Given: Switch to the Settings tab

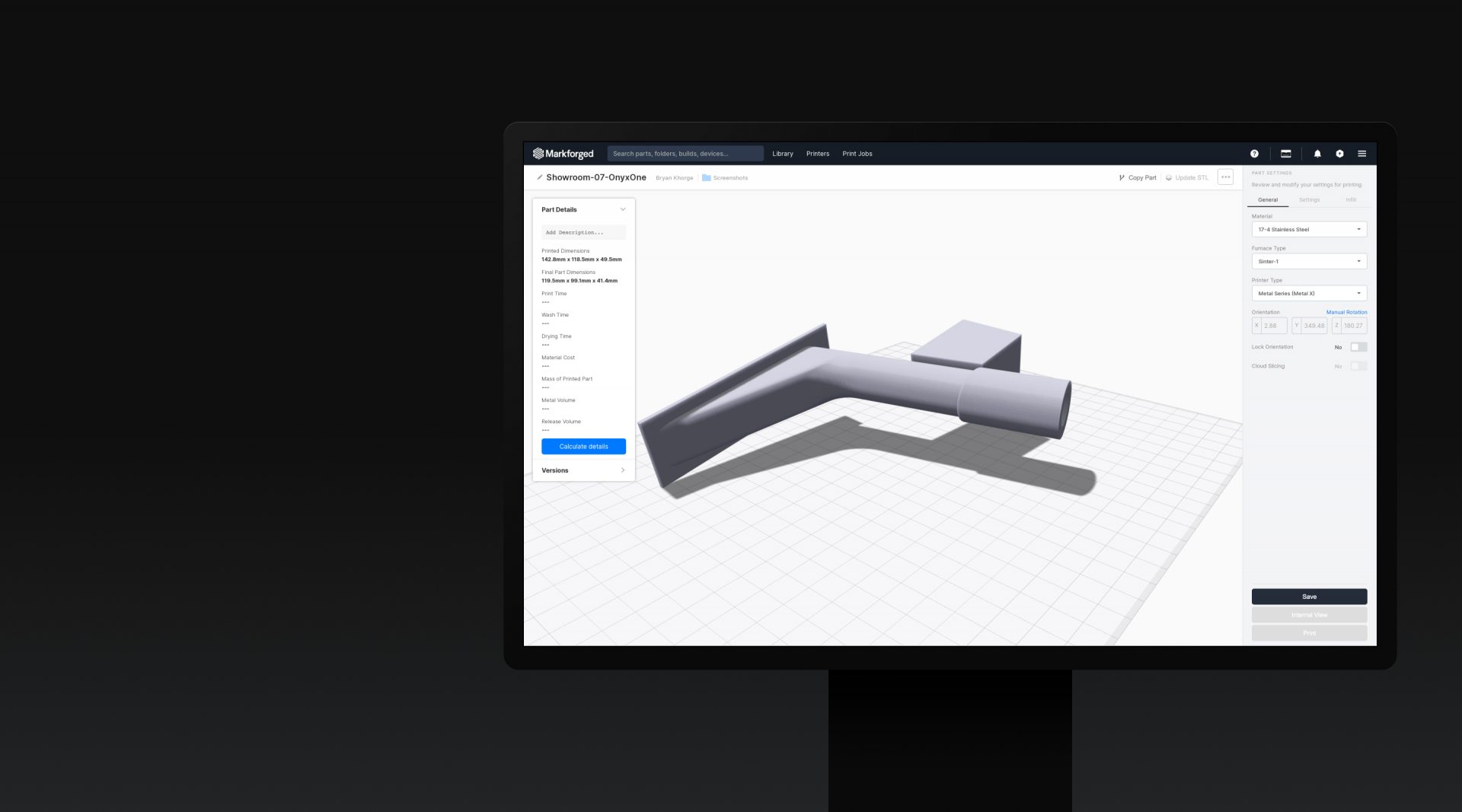Looking at the screenshot, I should pos(1309,200).
